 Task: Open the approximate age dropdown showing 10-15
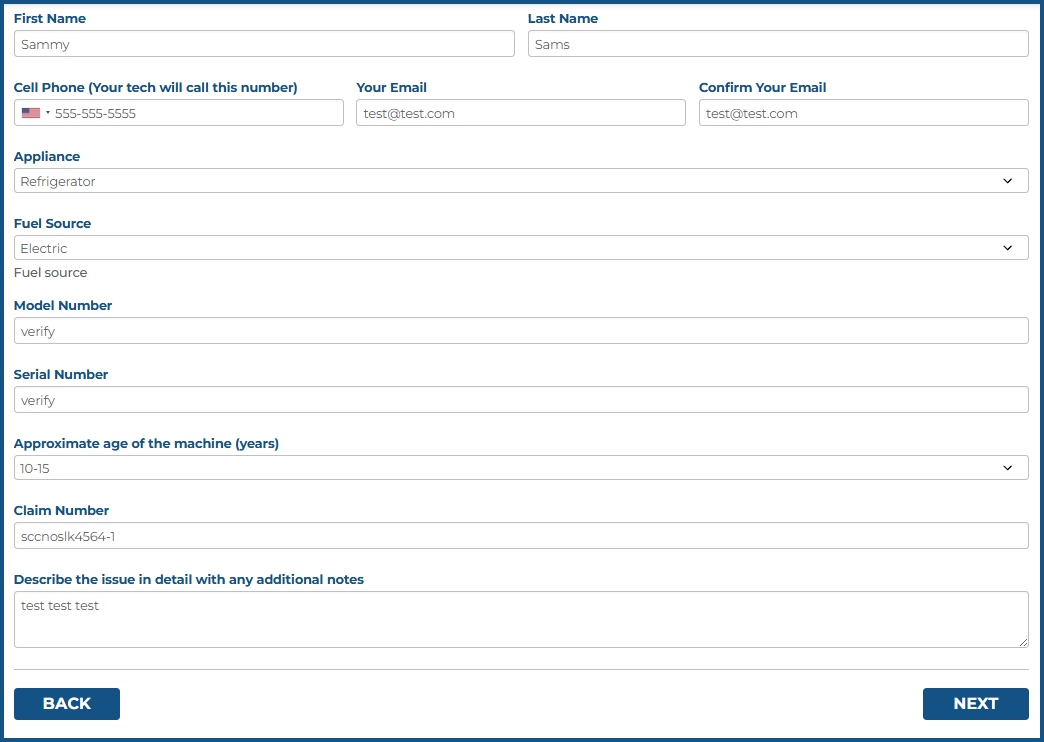(x=500, y=468)
